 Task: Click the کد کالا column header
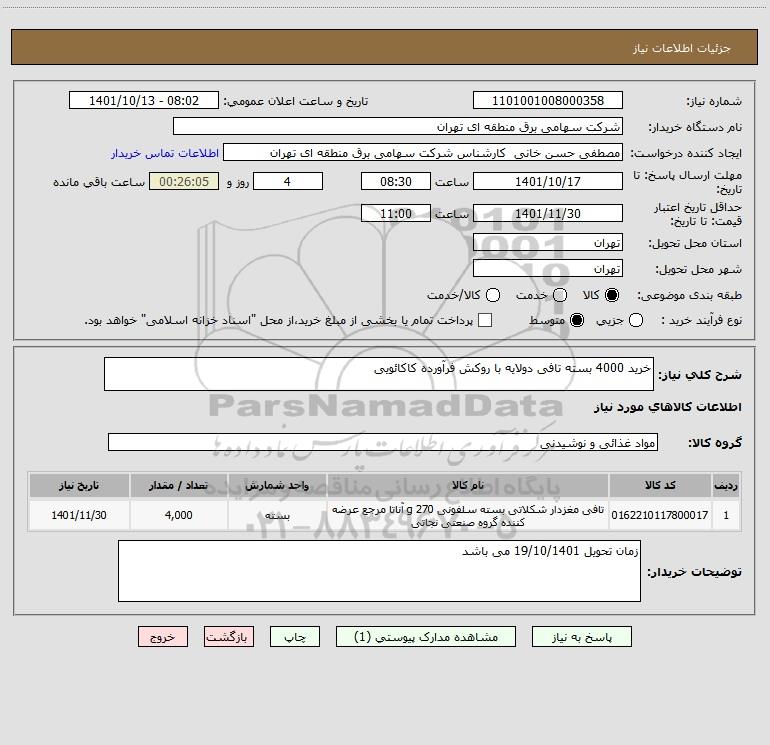tap(660, 485)
